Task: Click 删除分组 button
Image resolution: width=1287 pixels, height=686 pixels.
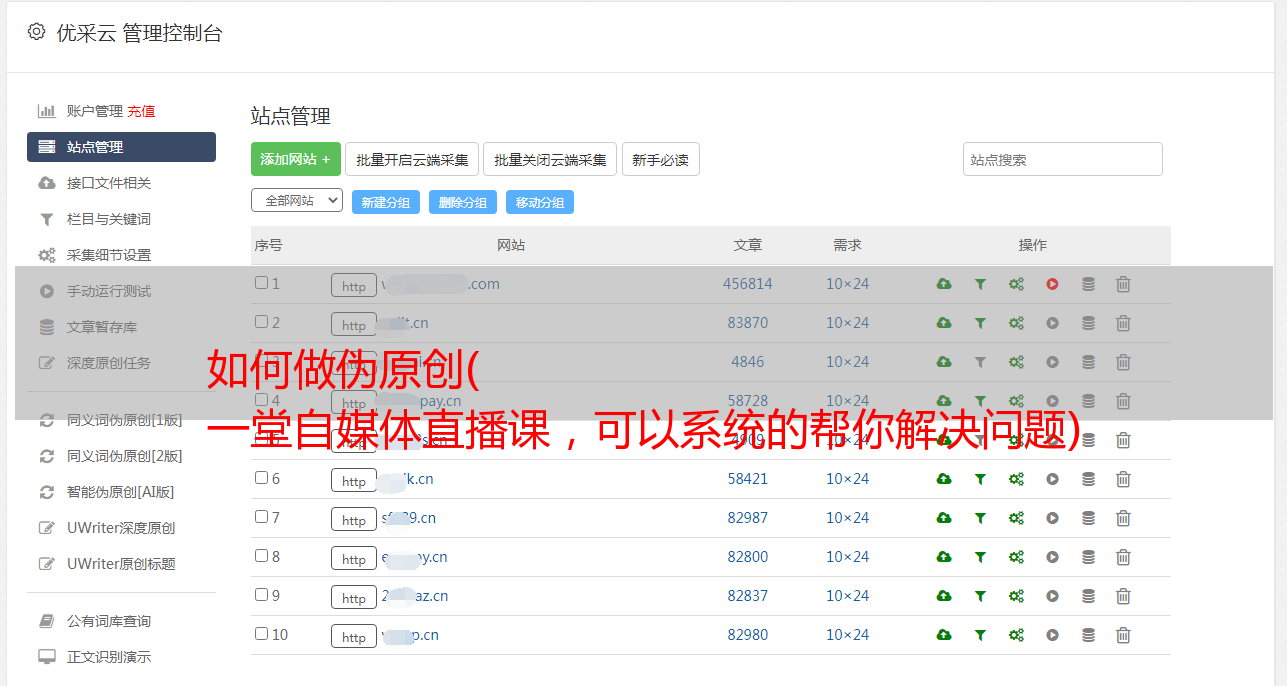Action: point(463,202)
